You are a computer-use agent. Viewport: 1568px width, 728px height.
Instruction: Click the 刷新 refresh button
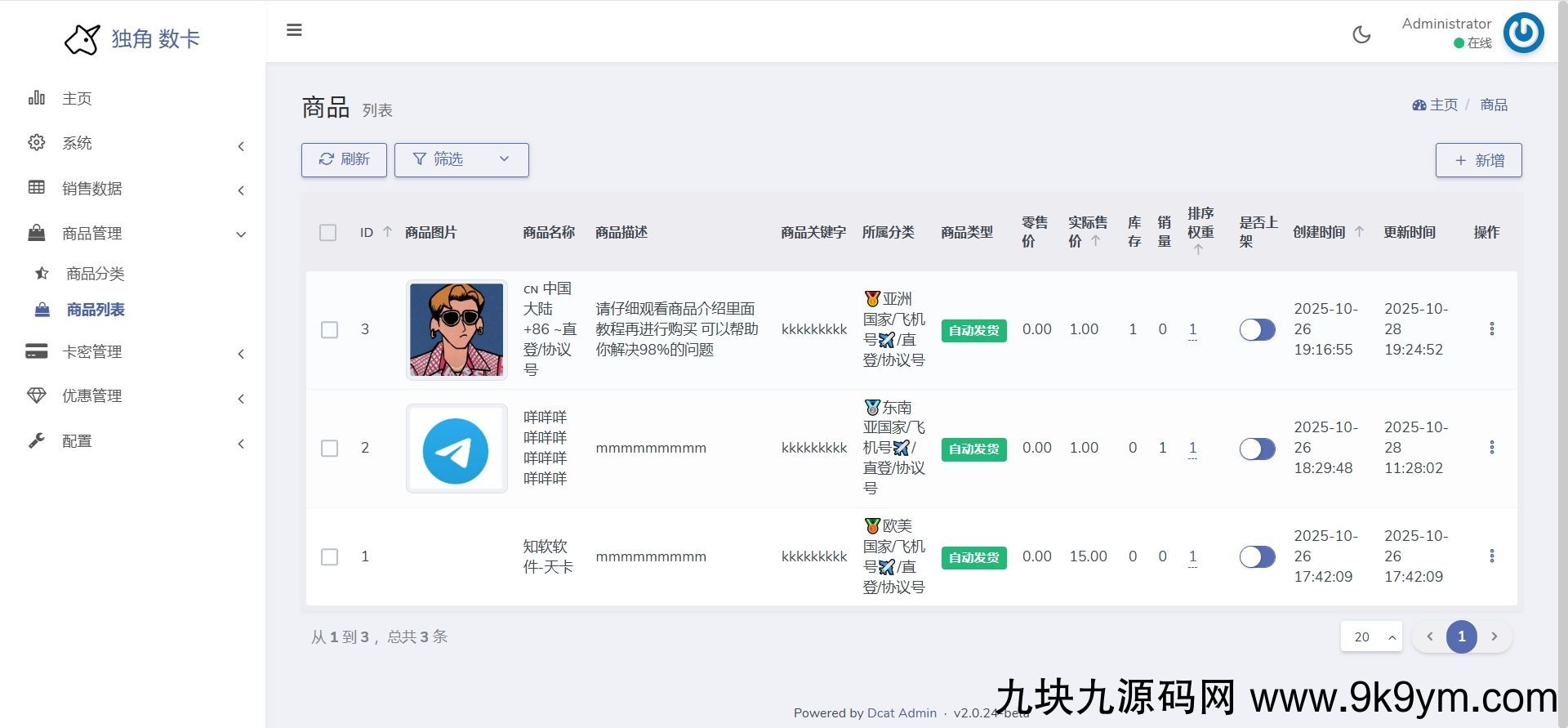344,159
